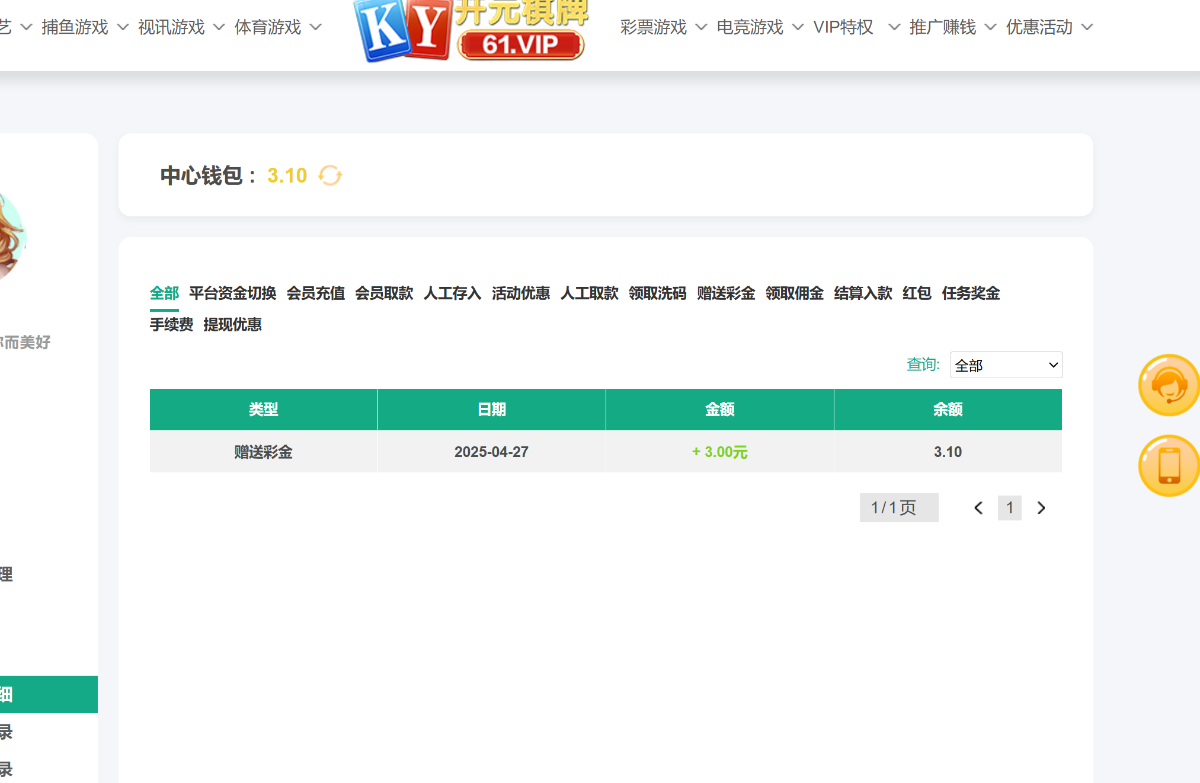Expand the 体育游戏 navigation menu

(x=278, y=28)
